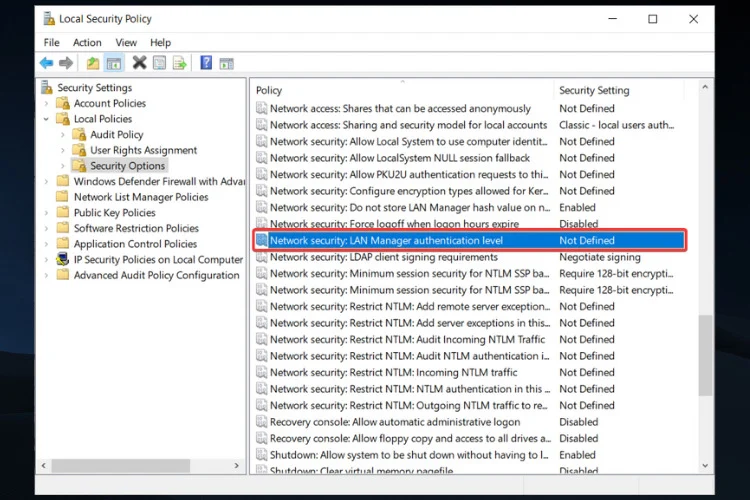Toggle the Show/Hide Action Pane icon
Screen dimensions: 750x500
(226, 63)
